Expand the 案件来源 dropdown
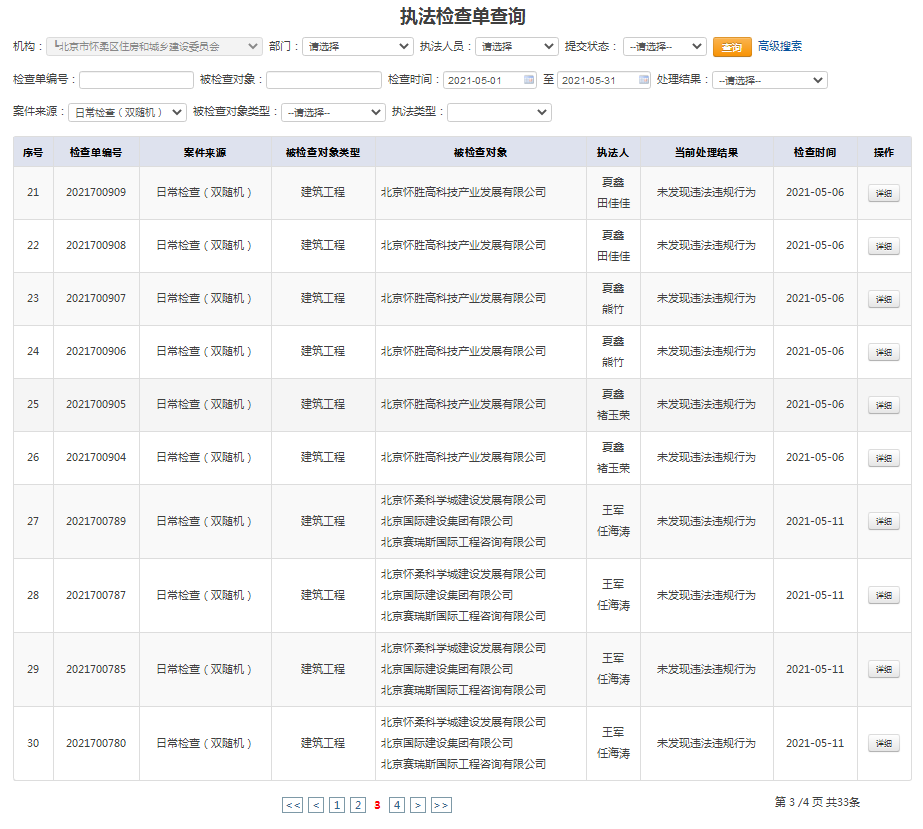The image size is (923, 829). [x=127, y=112]
